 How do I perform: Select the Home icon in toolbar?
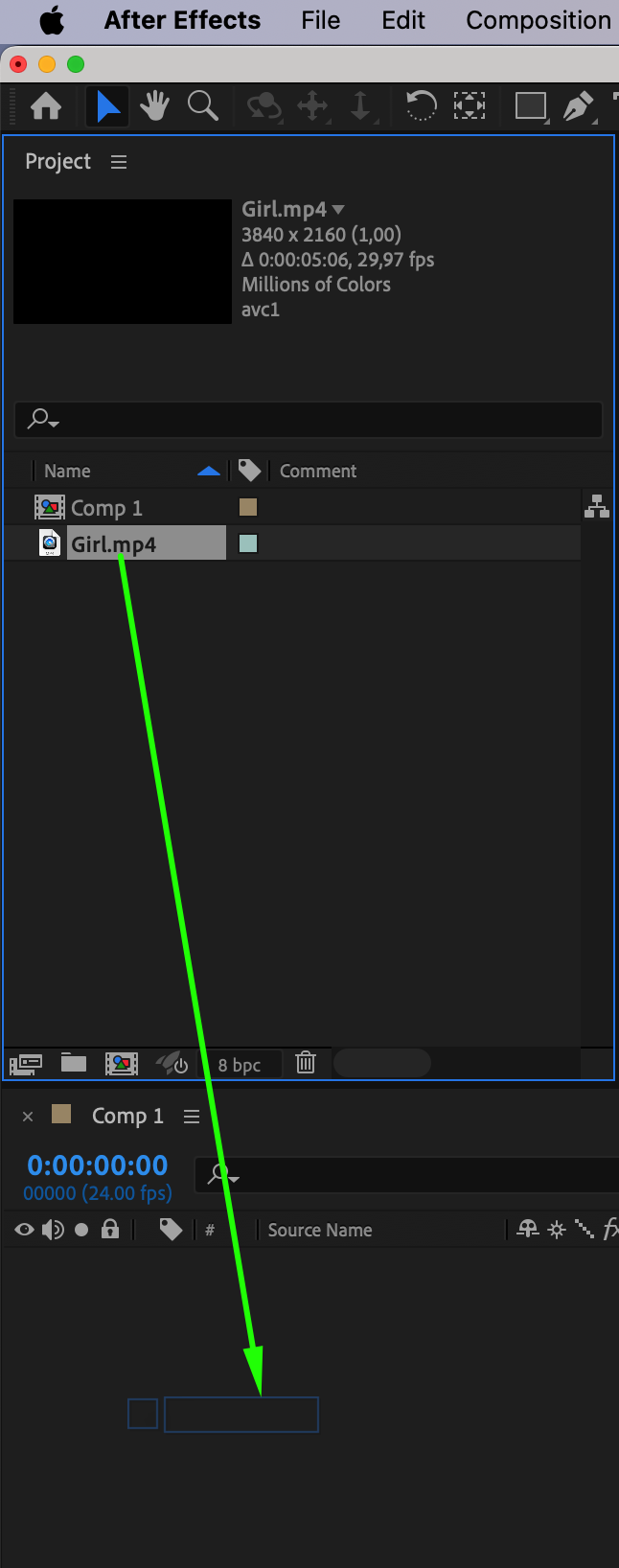click(46, 106)
